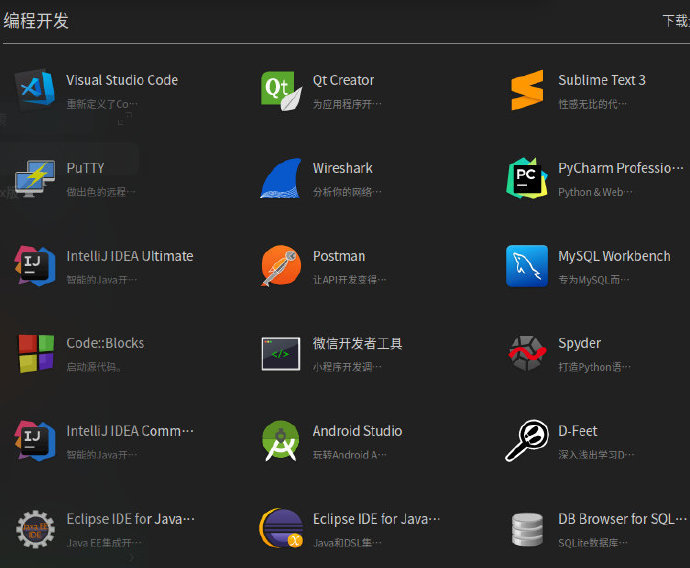Open IntelliJ IDEA Comm… title

click(x=130, y=431)
